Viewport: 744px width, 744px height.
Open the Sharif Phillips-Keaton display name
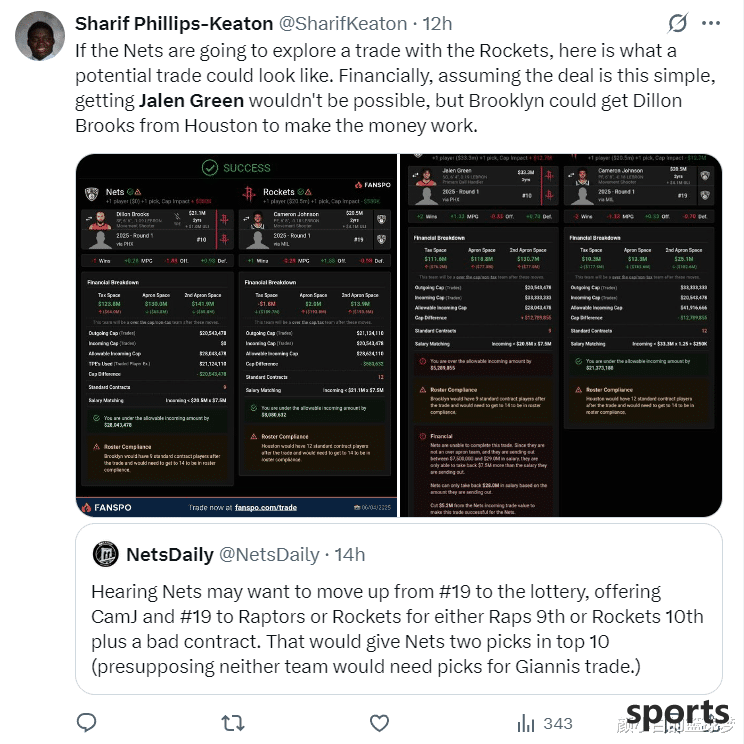click(x=174, y=24)
